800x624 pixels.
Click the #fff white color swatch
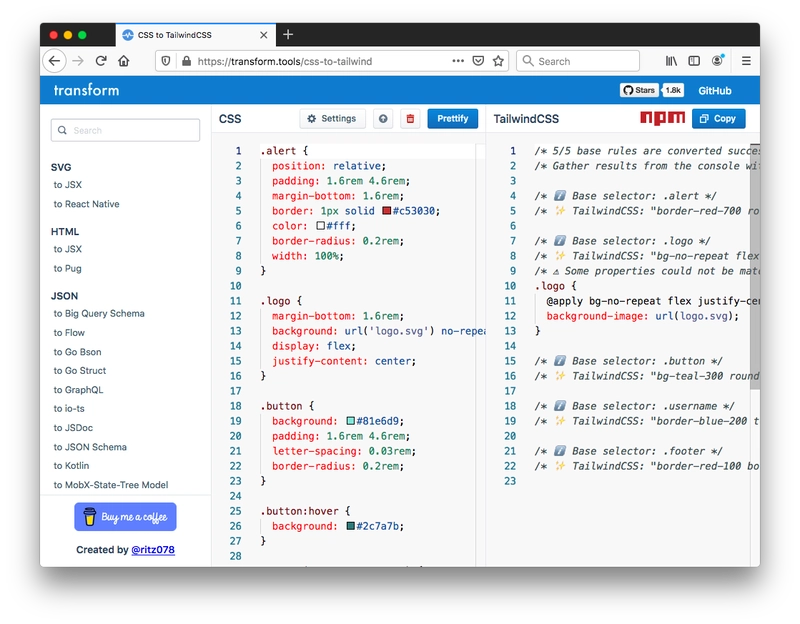pyautogui.click(x=320, y=226)
